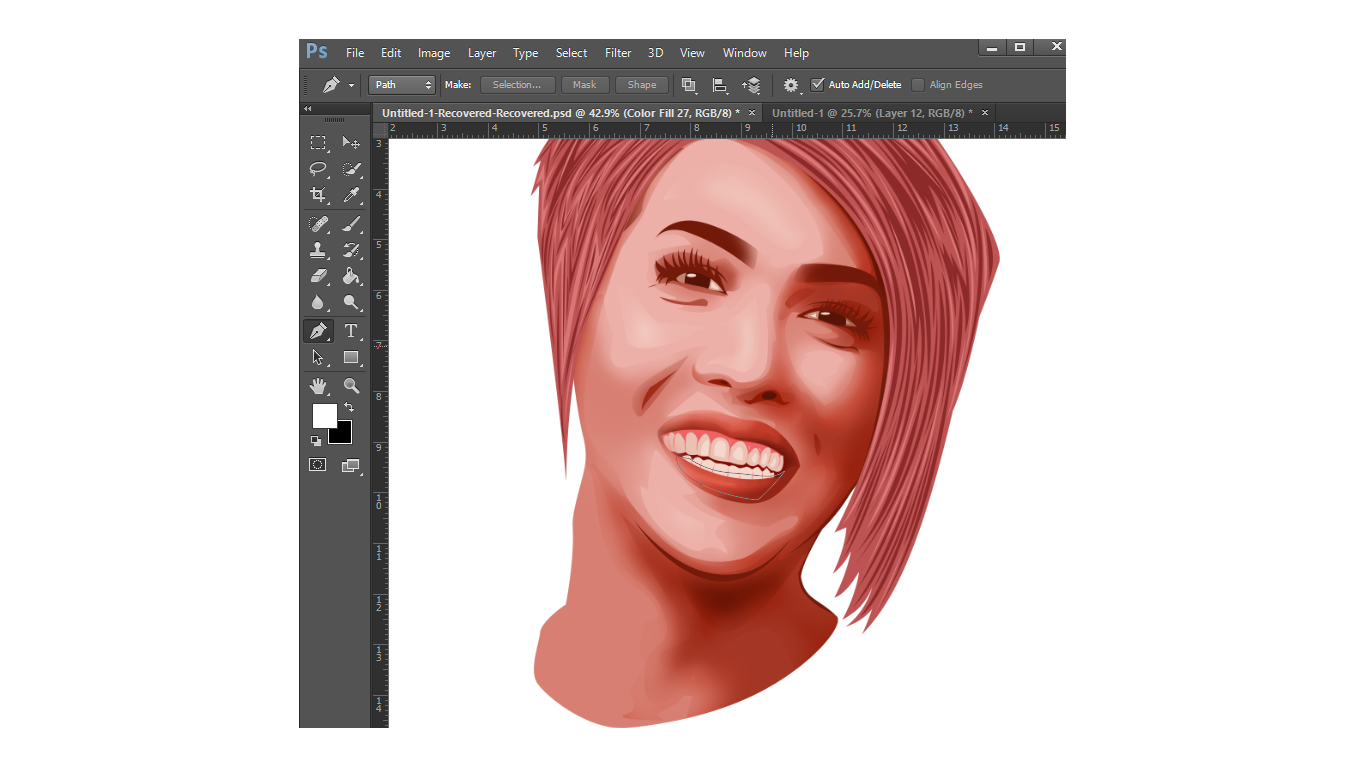Select the Spot Healing Brush tool
The image size is (1366, 768).
pos(318,224)
